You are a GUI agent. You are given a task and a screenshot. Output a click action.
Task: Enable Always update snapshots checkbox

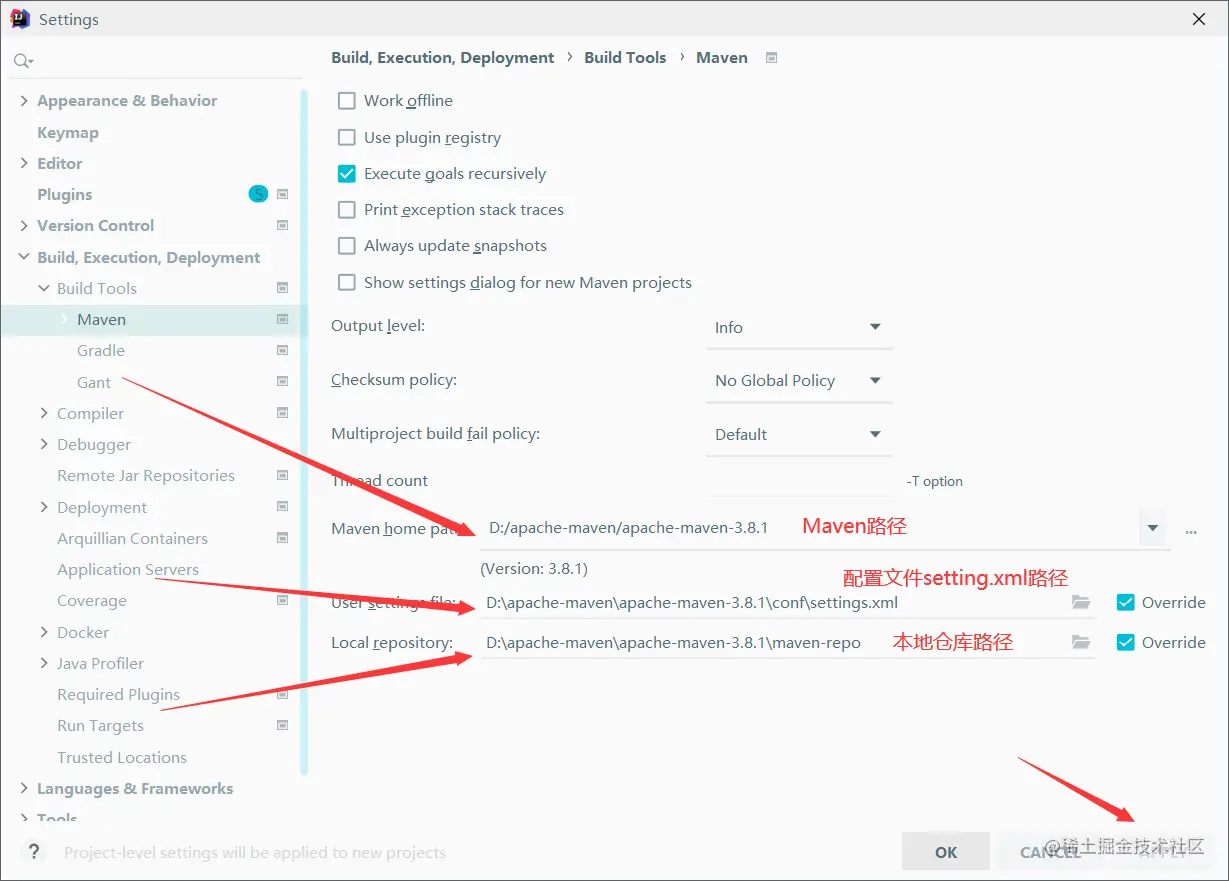(x=347, y=245)
